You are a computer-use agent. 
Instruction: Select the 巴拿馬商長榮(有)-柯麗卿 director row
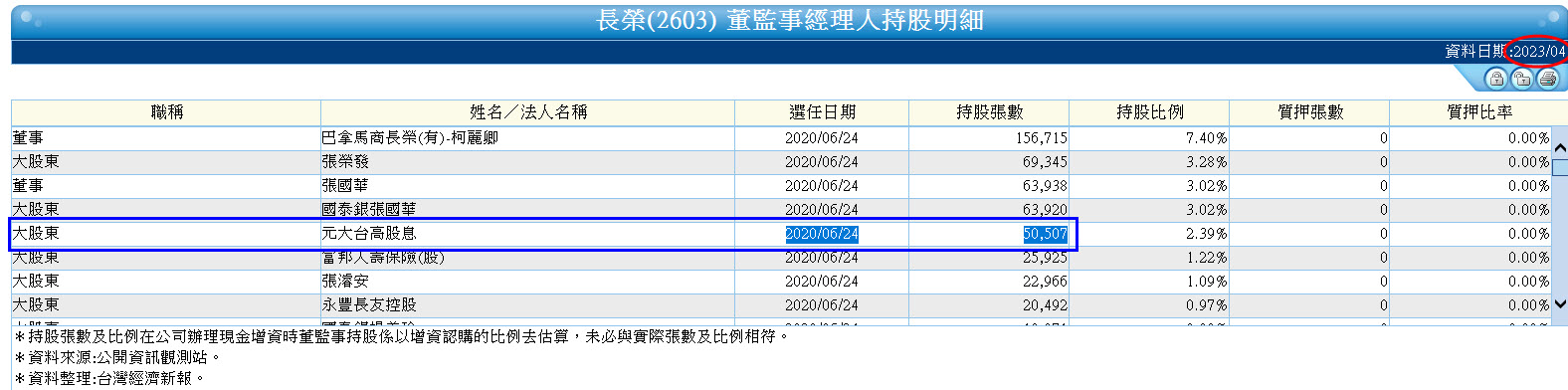(781, 138)
